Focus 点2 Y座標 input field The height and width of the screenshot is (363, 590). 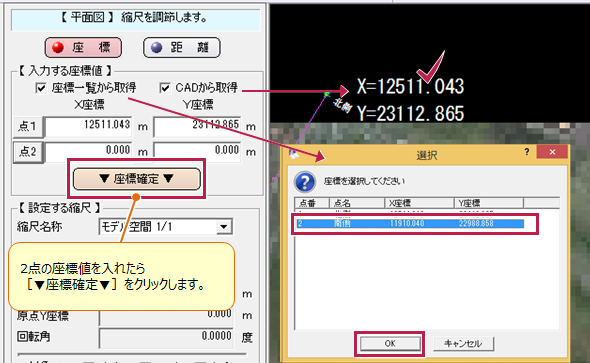tap(197, 151)
